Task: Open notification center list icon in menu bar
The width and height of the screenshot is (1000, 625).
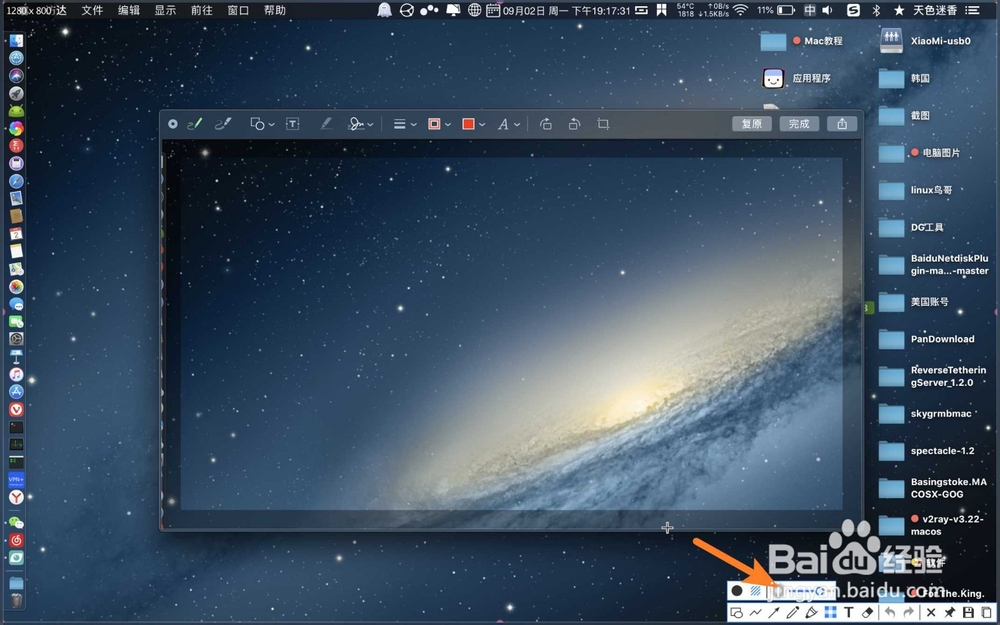Action: 972,10
